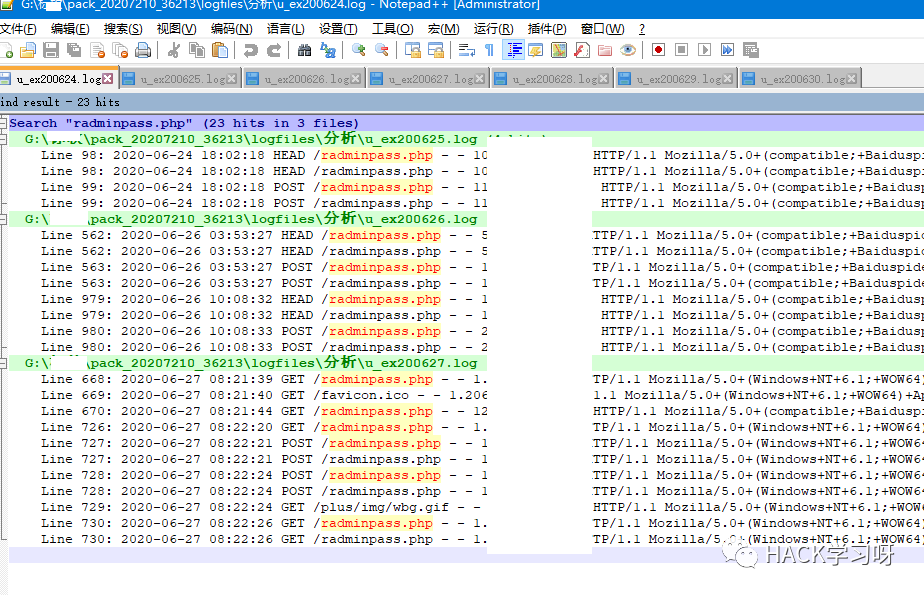This screenshot has height=595, width=924.
Task: Zoom out with the magnifier minus icon
Action: click(381, 51)
